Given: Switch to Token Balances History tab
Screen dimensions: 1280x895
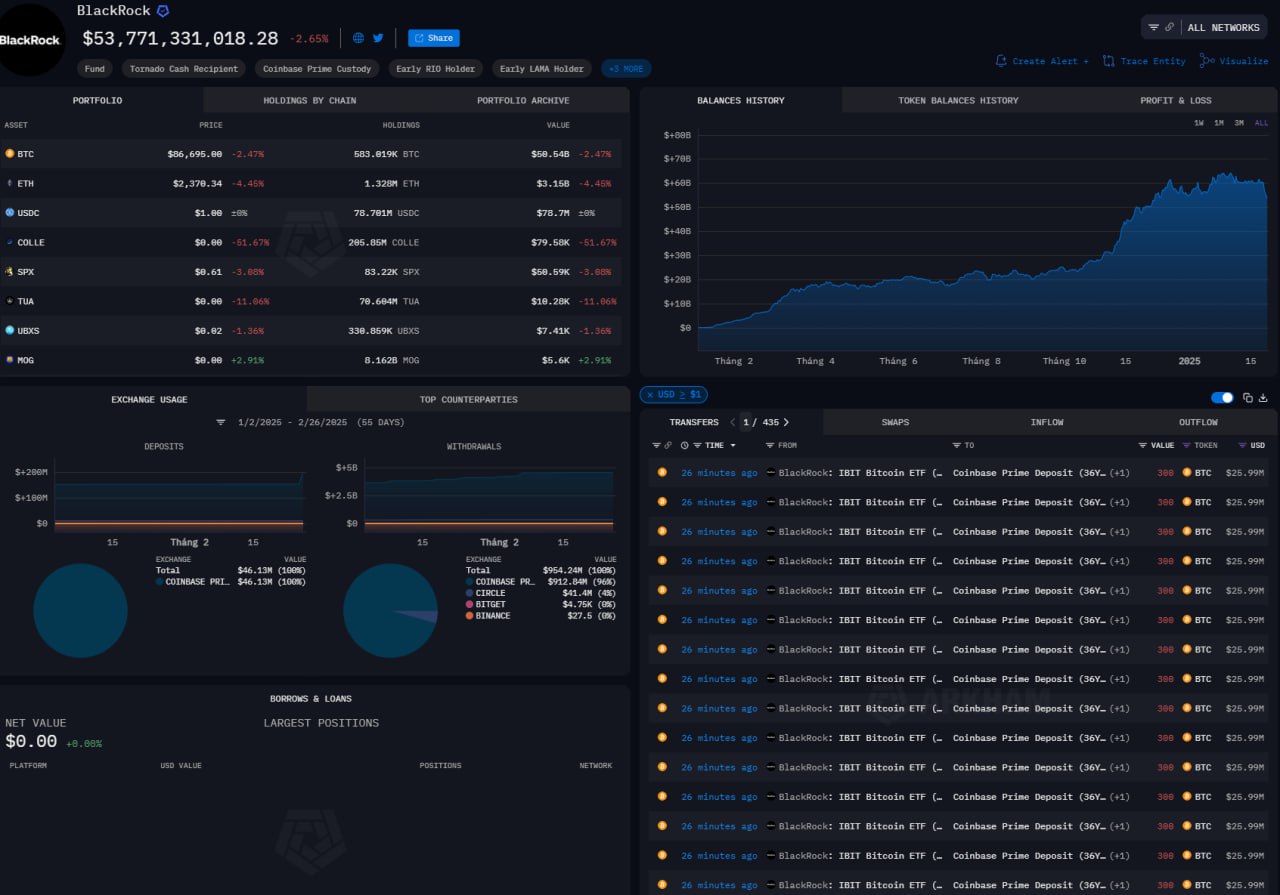Looking at the screenshot, I should pos(958,100).
